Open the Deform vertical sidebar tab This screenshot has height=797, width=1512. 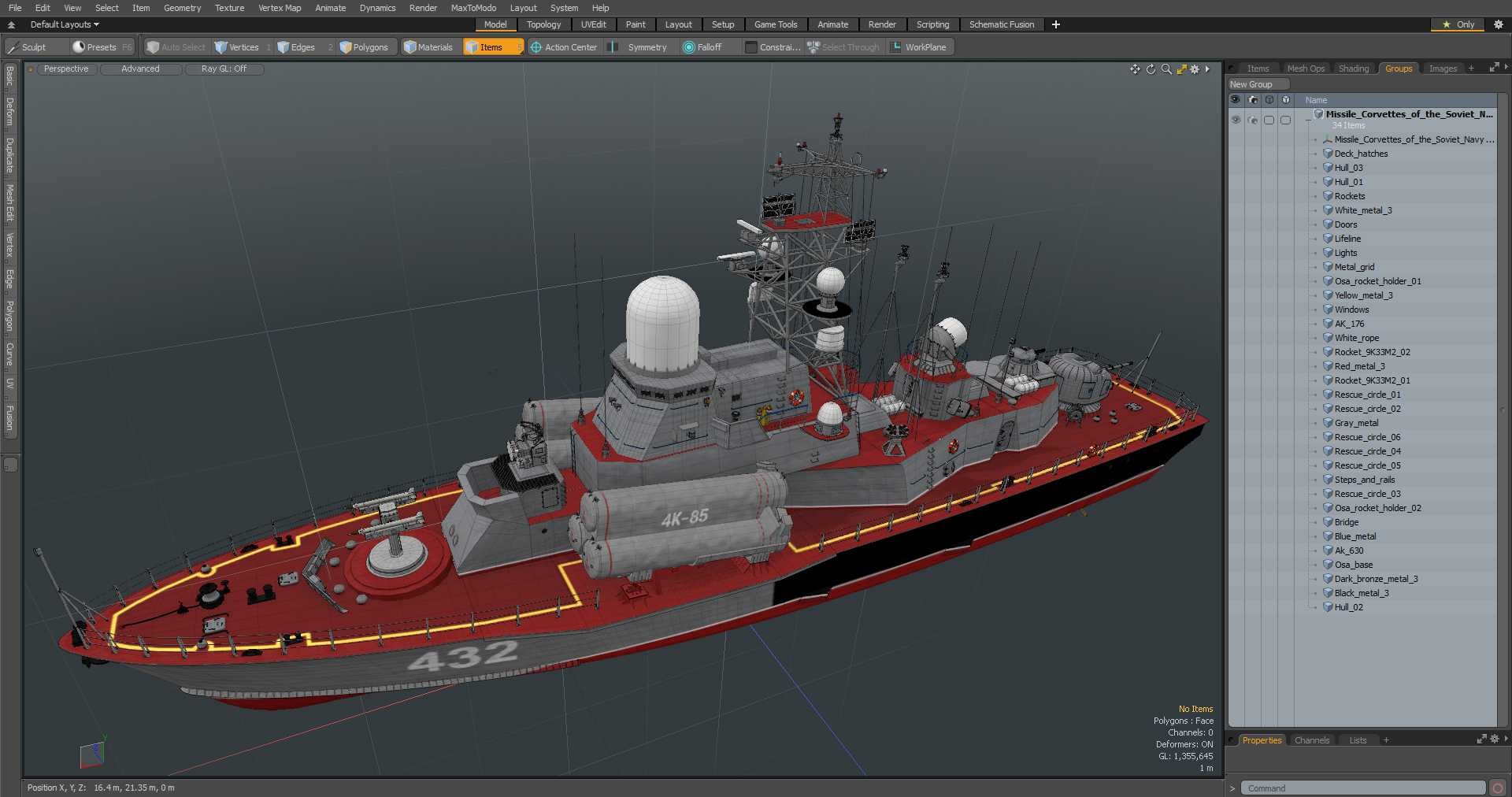tap(9, 113)
